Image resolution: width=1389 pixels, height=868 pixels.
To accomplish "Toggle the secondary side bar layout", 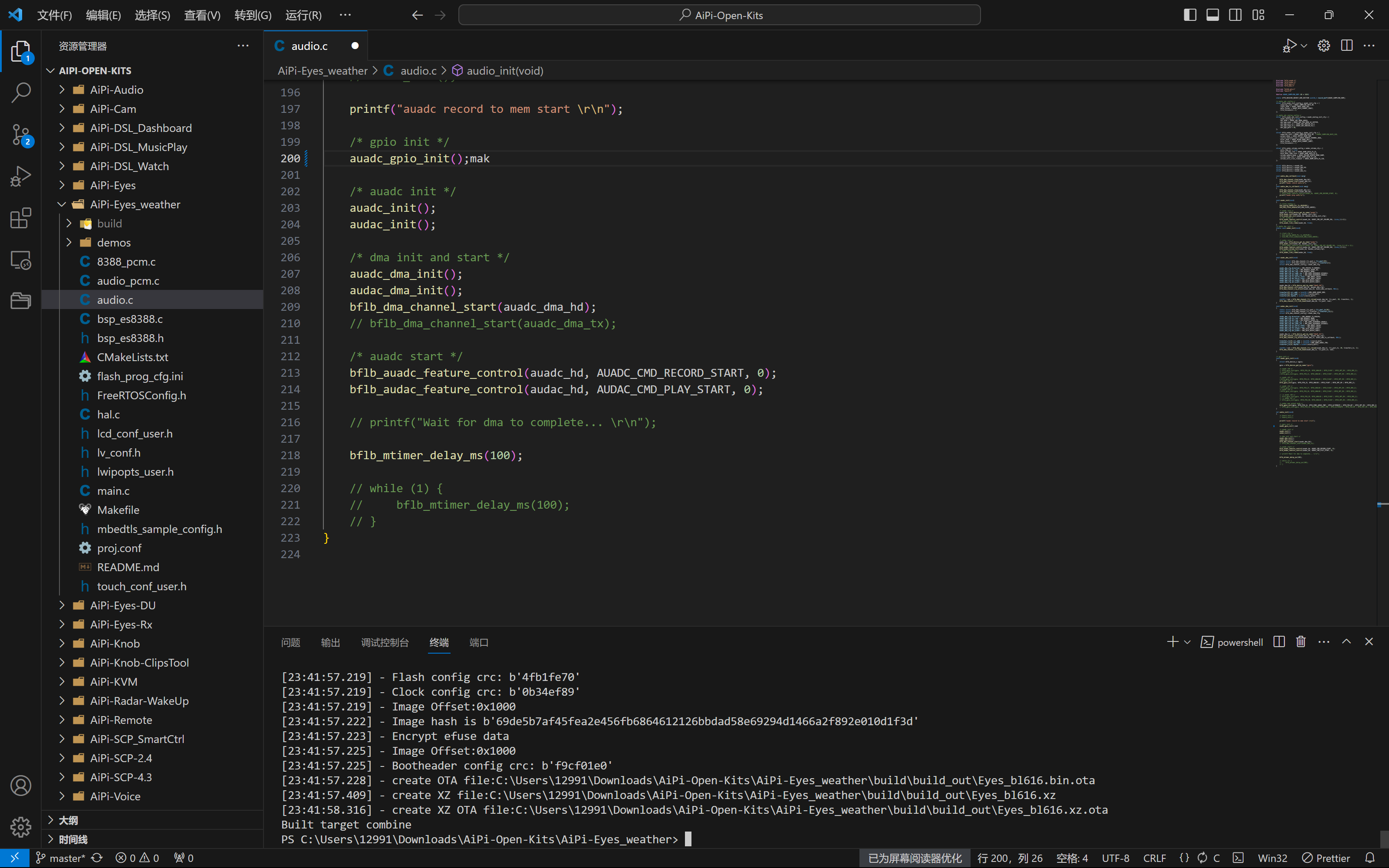I will [x=1235, y=16].
